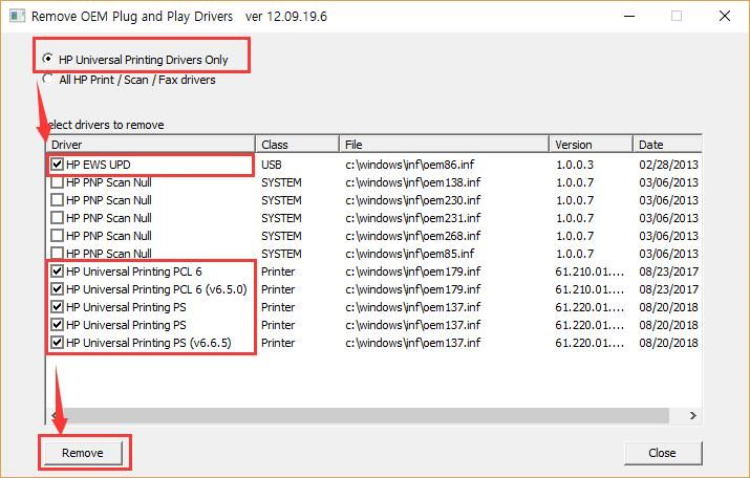
Task: Uncheck HP Universal Printing PCL 6 (v6.5.0)
Action: tap(57, 289)
